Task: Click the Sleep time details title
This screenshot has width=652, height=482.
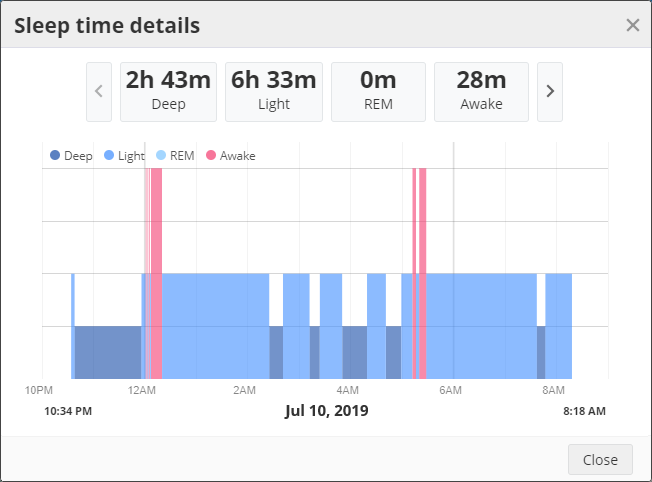Action: [107, 26]
